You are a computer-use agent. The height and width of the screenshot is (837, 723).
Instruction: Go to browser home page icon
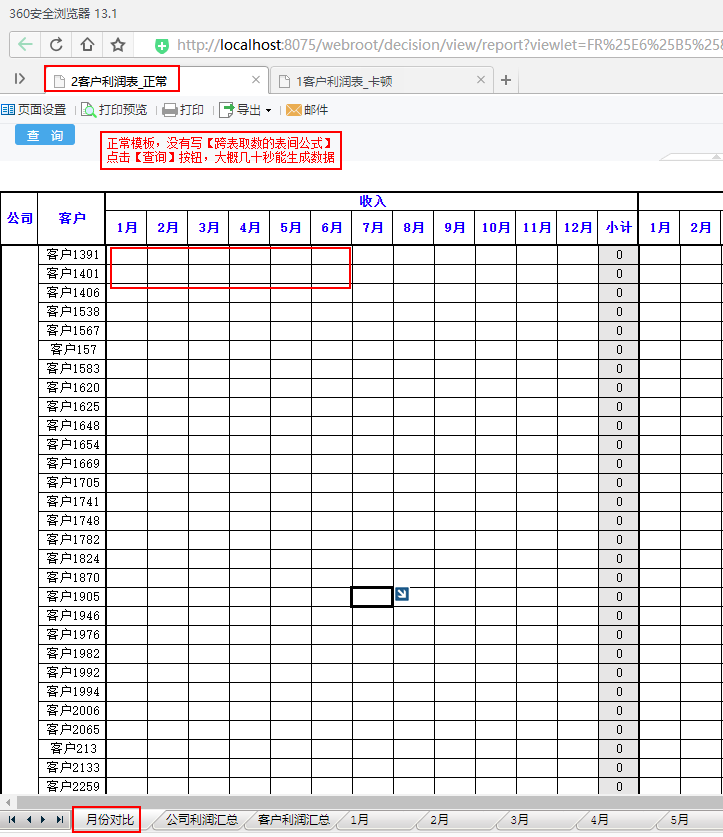click(87, 45)
